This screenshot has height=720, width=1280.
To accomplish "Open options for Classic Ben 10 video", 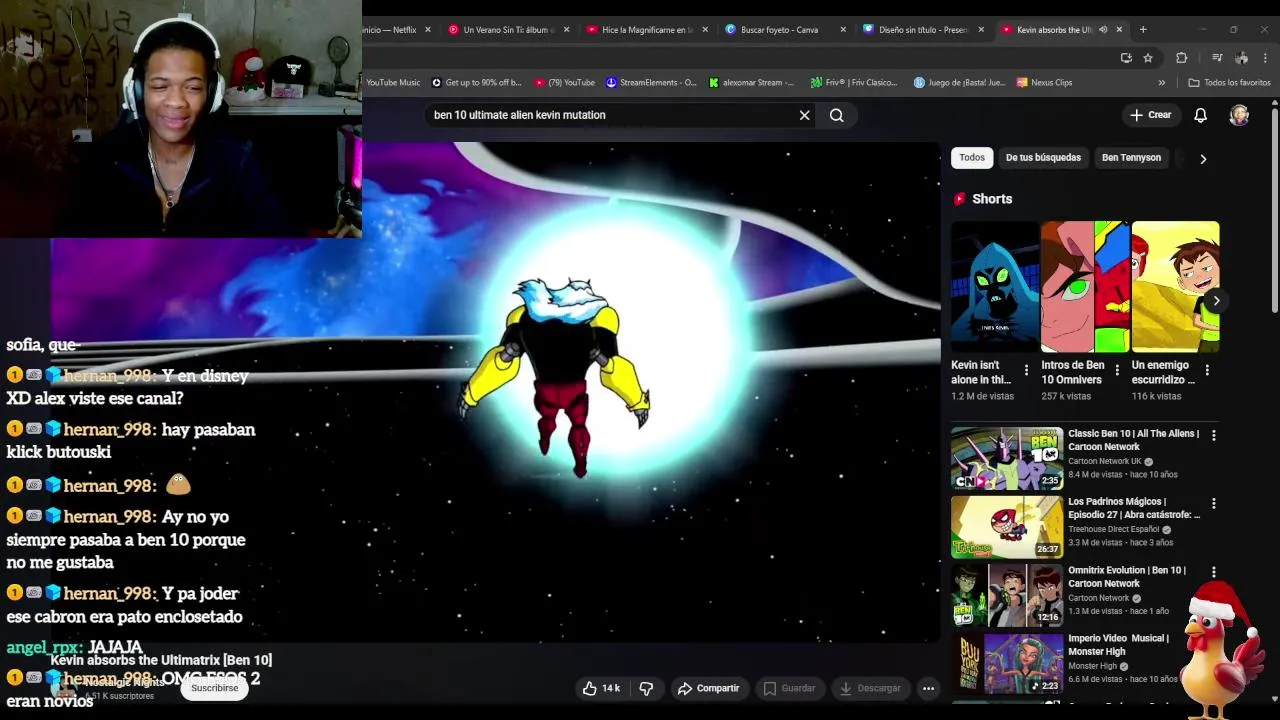I will tap(1213, 435).
